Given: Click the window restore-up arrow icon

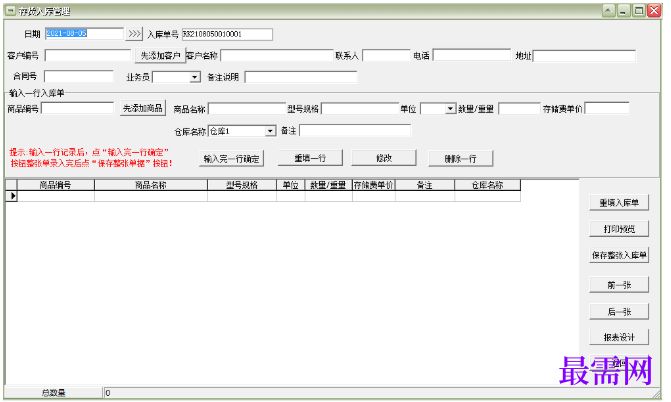Looking at the screenshot, I should [x=609, y=11].
